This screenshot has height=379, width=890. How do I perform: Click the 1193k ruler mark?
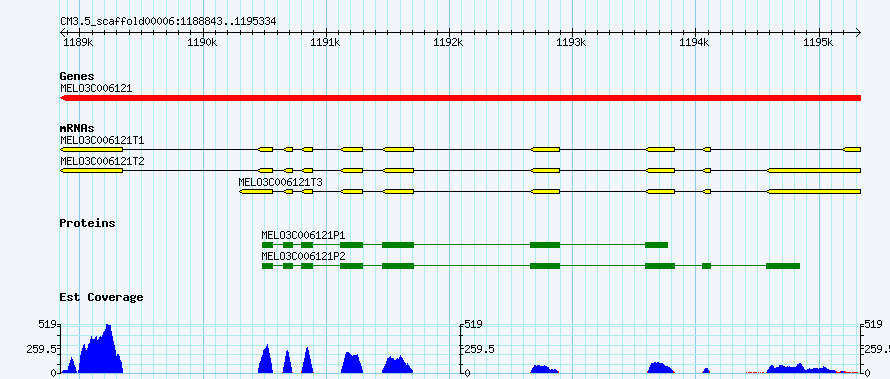point(572,43)
